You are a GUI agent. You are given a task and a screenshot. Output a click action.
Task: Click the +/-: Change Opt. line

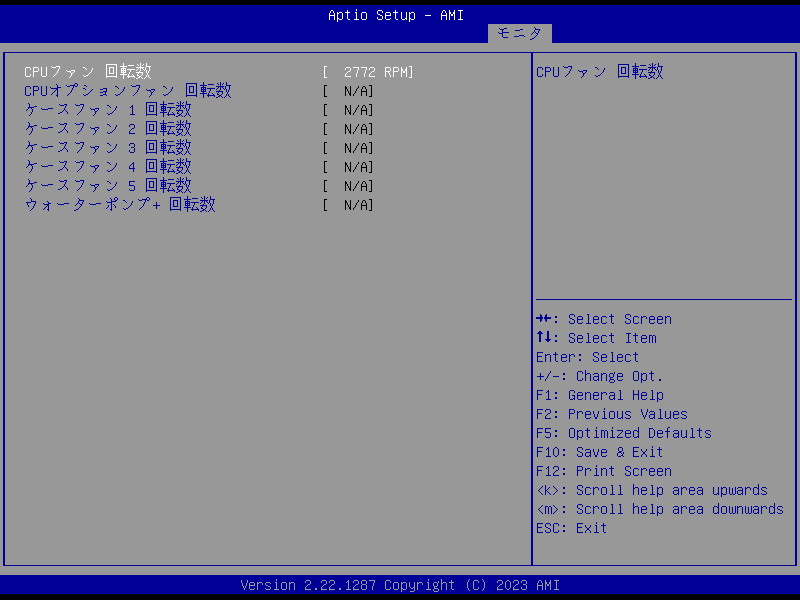tap(599, 376)
